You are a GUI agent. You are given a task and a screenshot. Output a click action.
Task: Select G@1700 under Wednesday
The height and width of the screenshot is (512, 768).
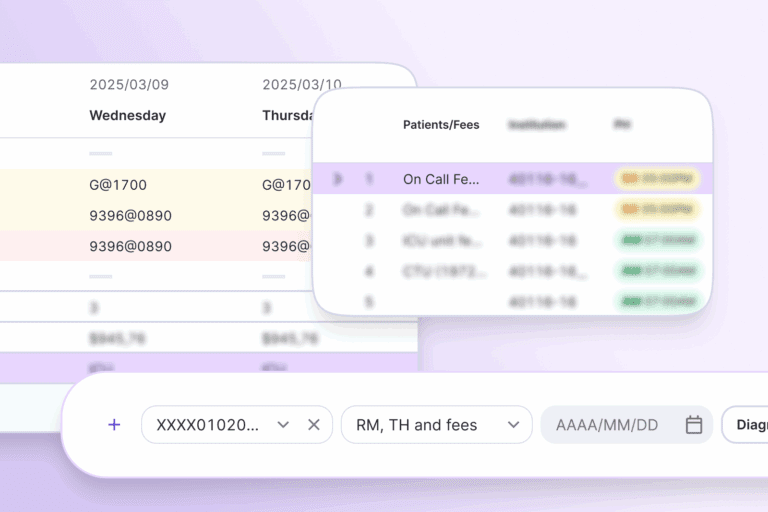pos(118,185)
